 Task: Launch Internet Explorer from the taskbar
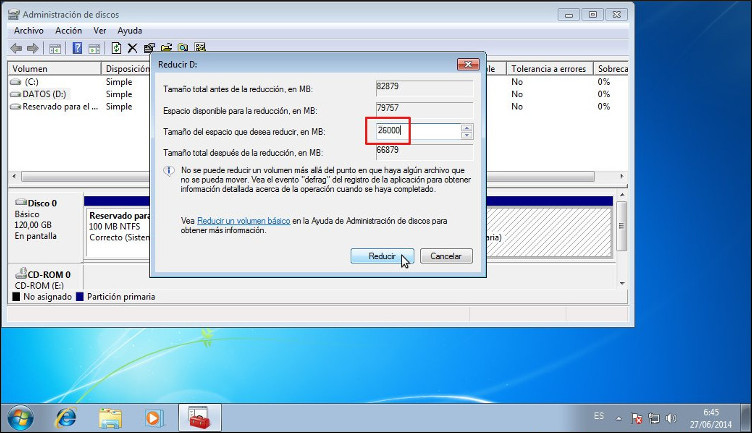coord(66,418)
